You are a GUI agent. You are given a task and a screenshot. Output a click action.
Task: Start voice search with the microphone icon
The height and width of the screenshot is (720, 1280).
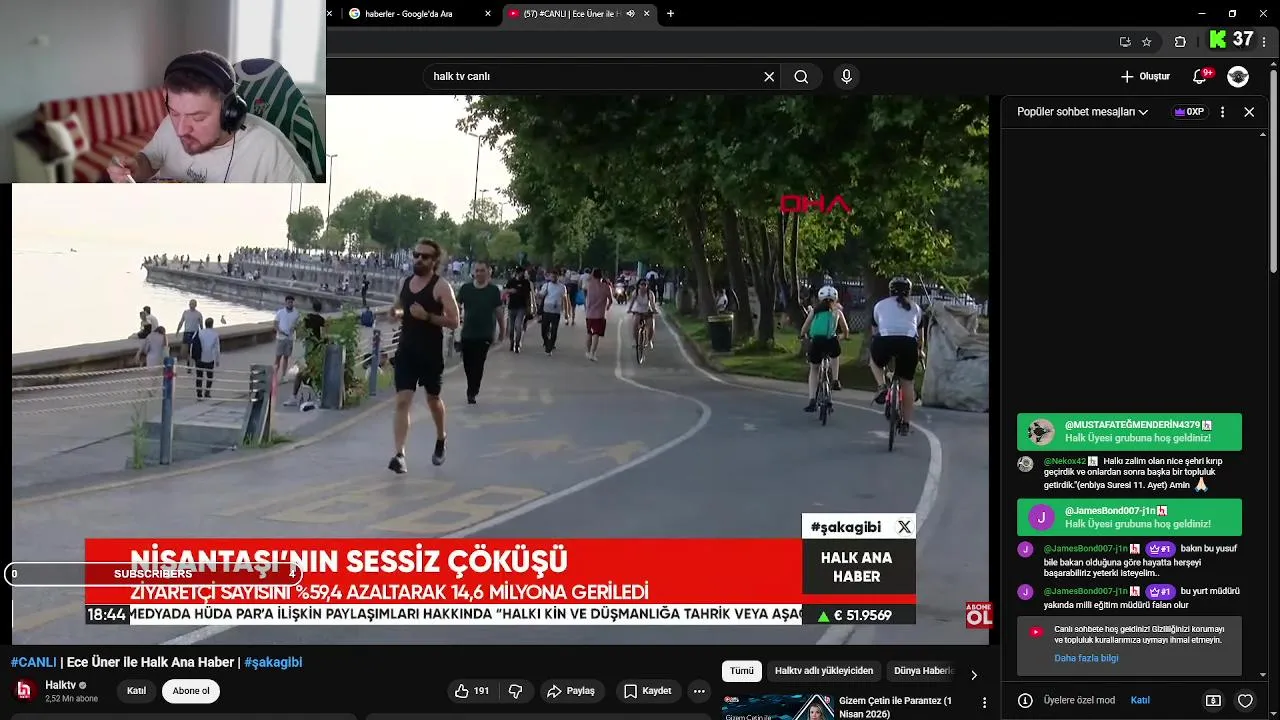click(x=847, y=77)
